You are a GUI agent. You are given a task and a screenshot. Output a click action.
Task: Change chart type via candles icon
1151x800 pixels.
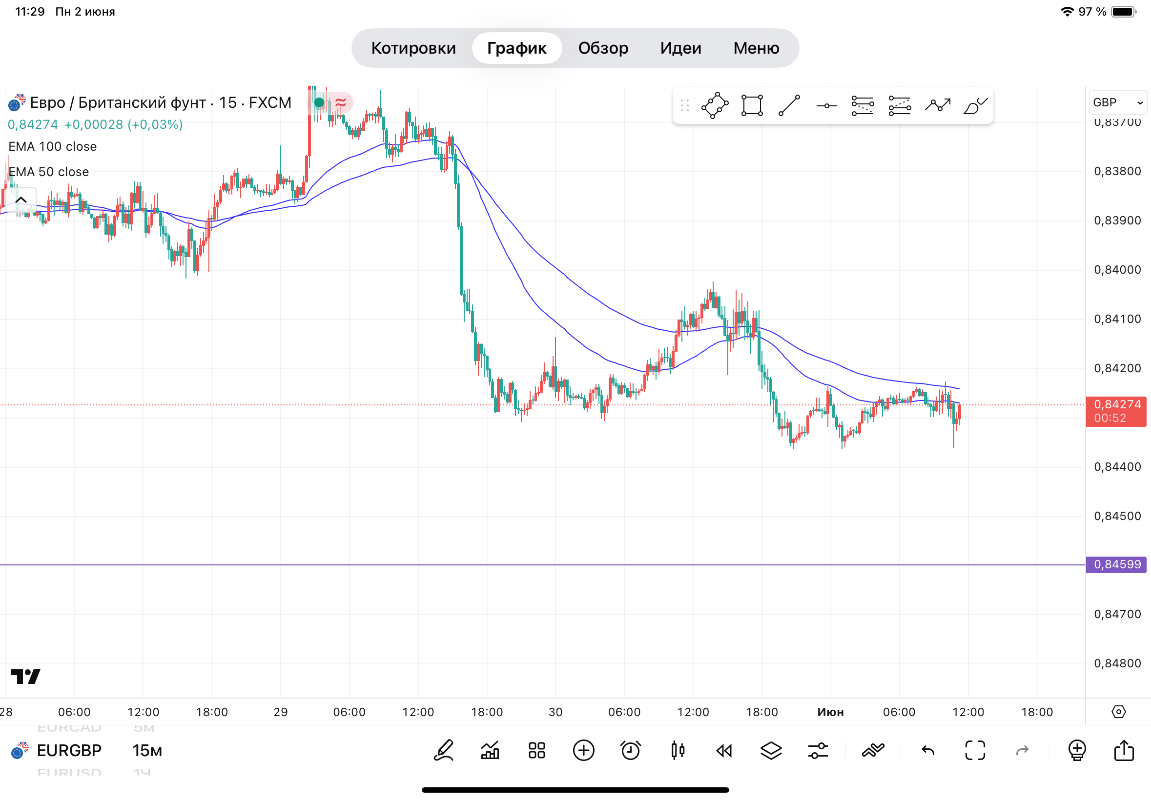point(678,750)
